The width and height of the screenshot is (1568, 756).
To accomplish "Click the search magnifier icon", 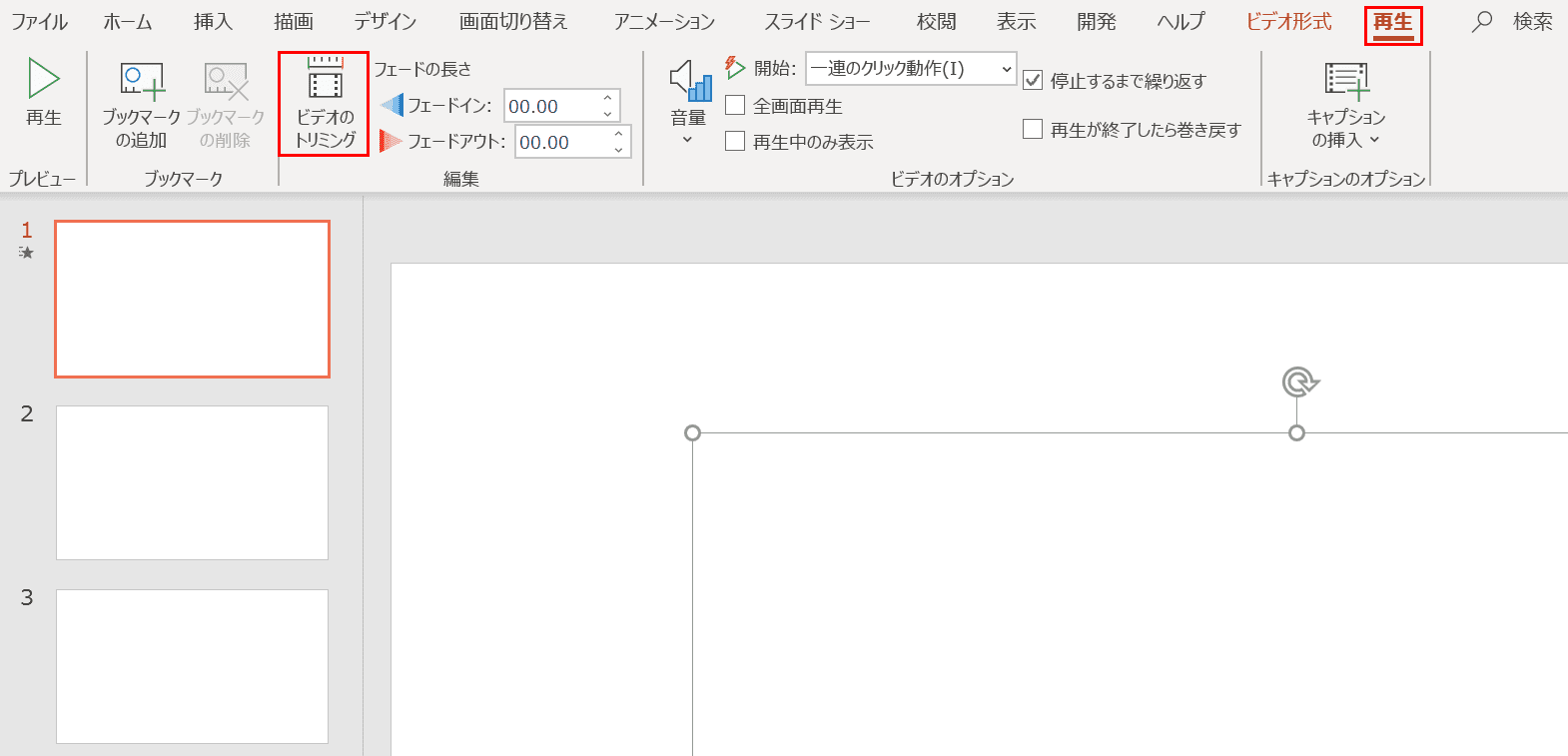I will 1482,21.
